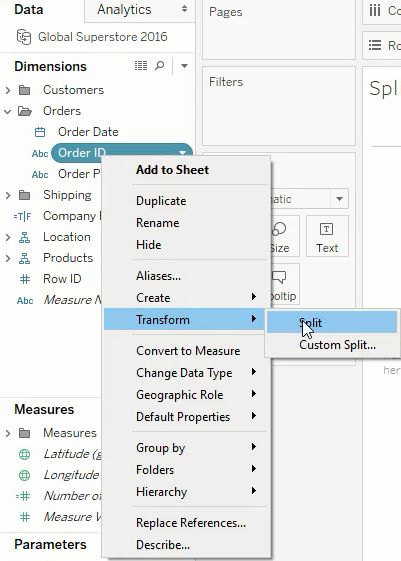This screenshot has height=561, width=401.
Task: Click the Order Date calendar type icon
Action: (x=40, y=132)
